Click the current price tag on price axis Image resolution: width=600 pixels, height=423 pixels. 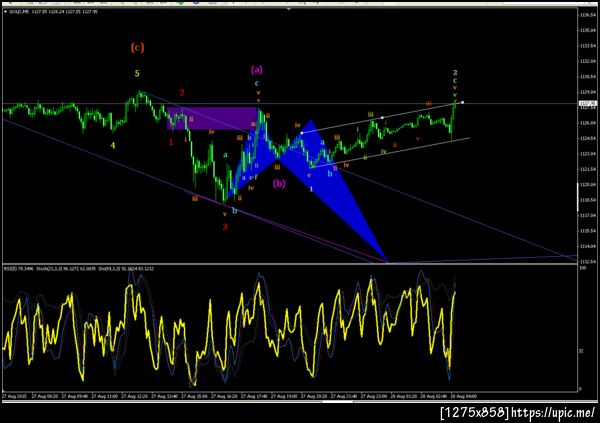587,103
